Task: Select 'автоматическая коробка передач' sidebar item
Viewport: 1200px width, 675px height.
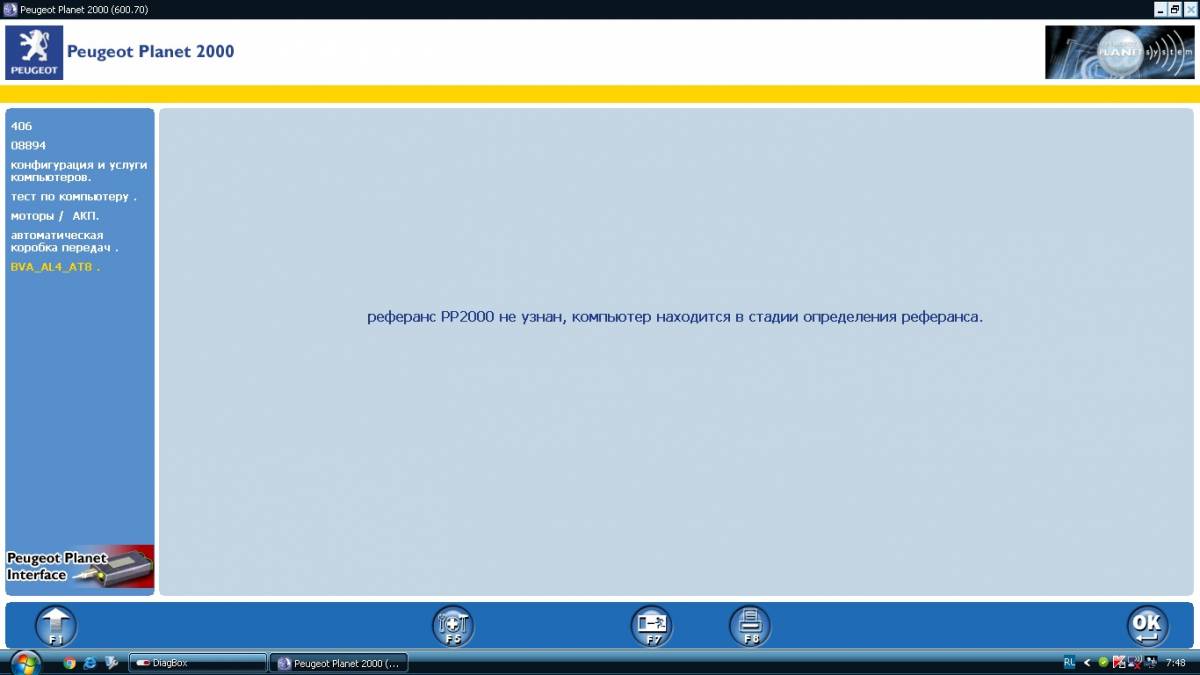Action: pos(64,241)
